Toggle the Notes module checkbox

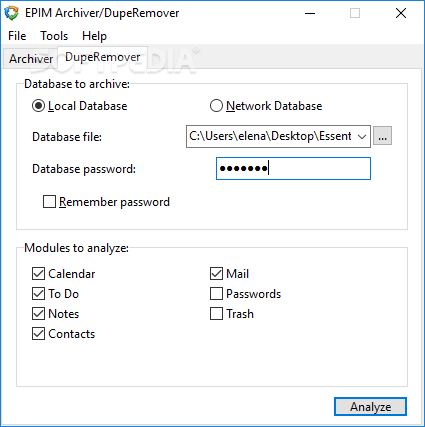click(38, 314)
